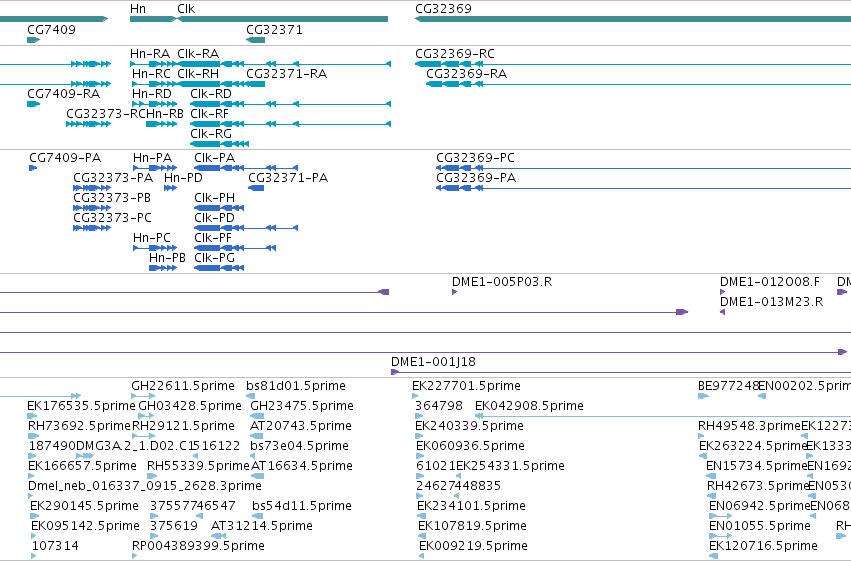The height and width of the screenshot is (561, 851).
Task: Select protein CG32373-PA
Action: [x=113, y=178]
